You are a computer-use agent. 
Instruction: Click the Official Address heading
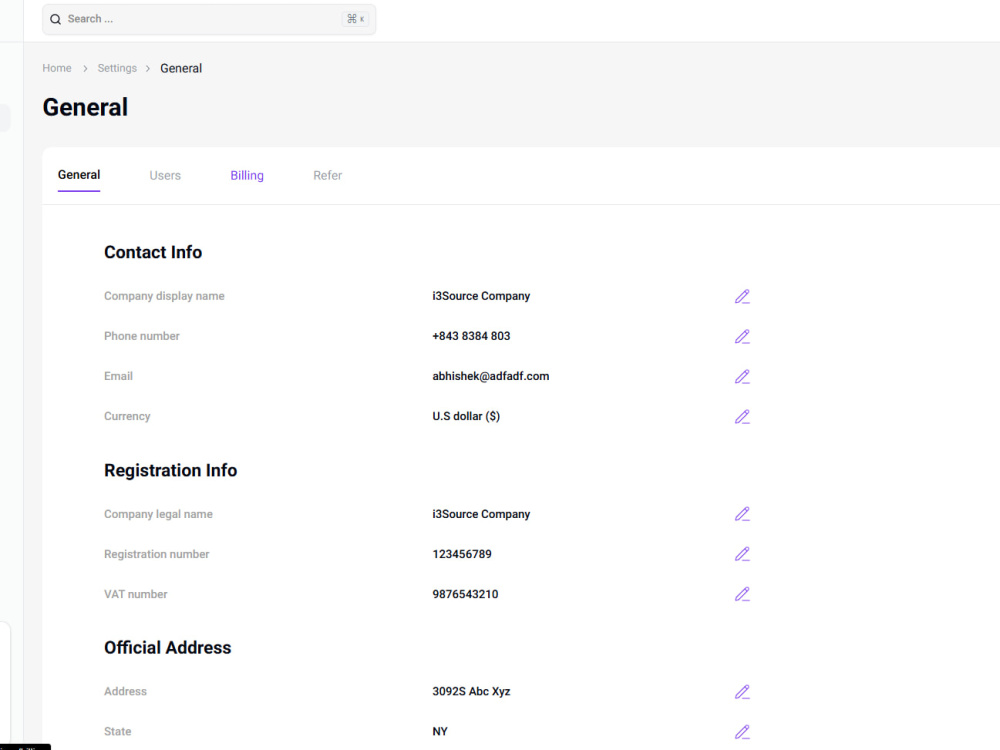tap(168, 647)
